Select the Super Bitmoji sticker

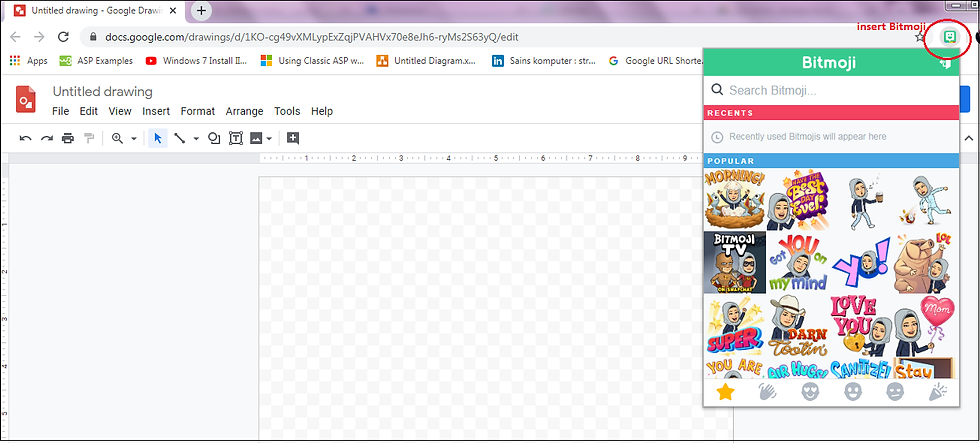coord(735,326)
